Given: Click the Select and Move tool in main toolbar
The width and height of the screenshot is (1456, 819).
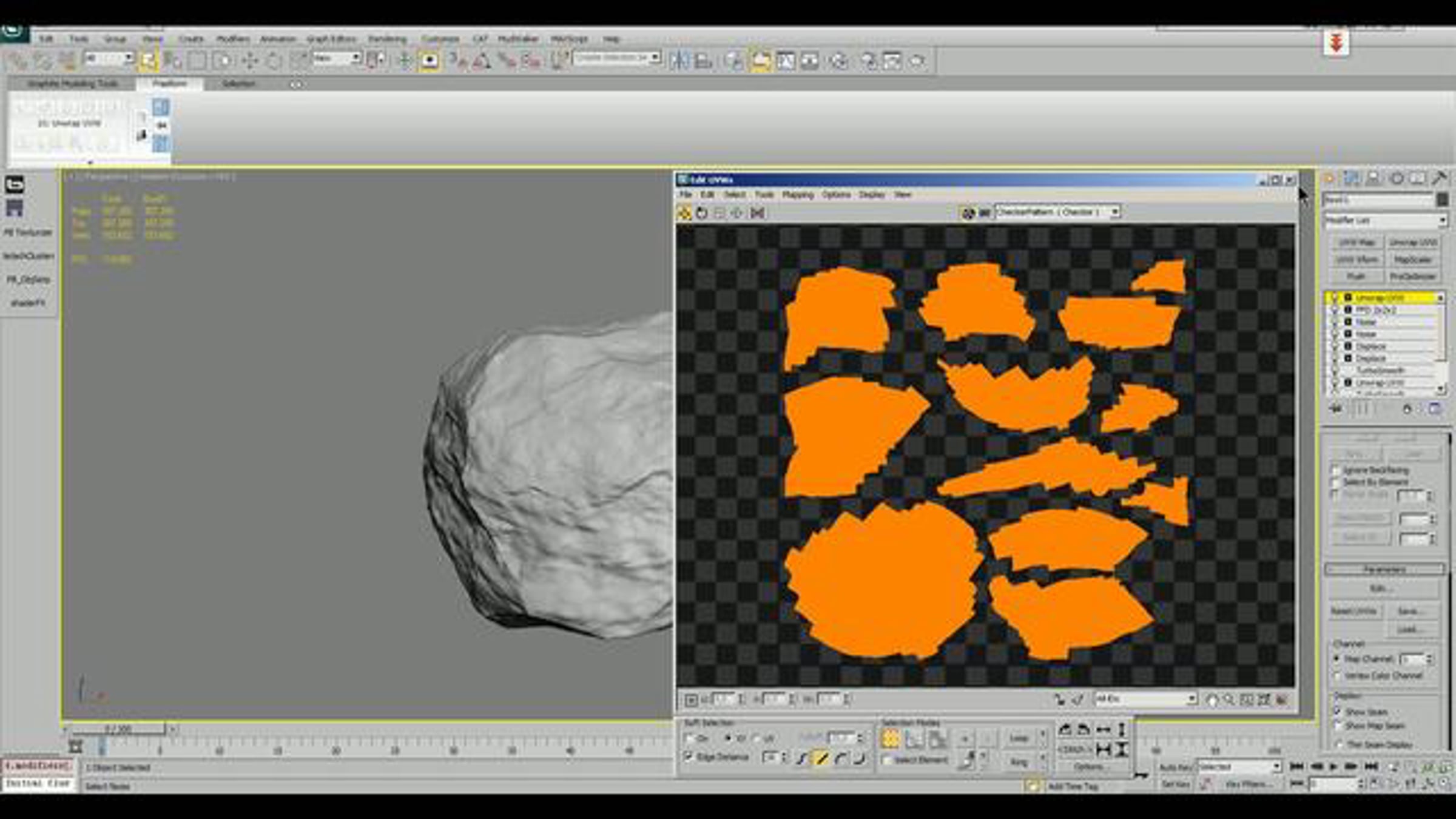Looking at the screenshot, I should 250,60.
